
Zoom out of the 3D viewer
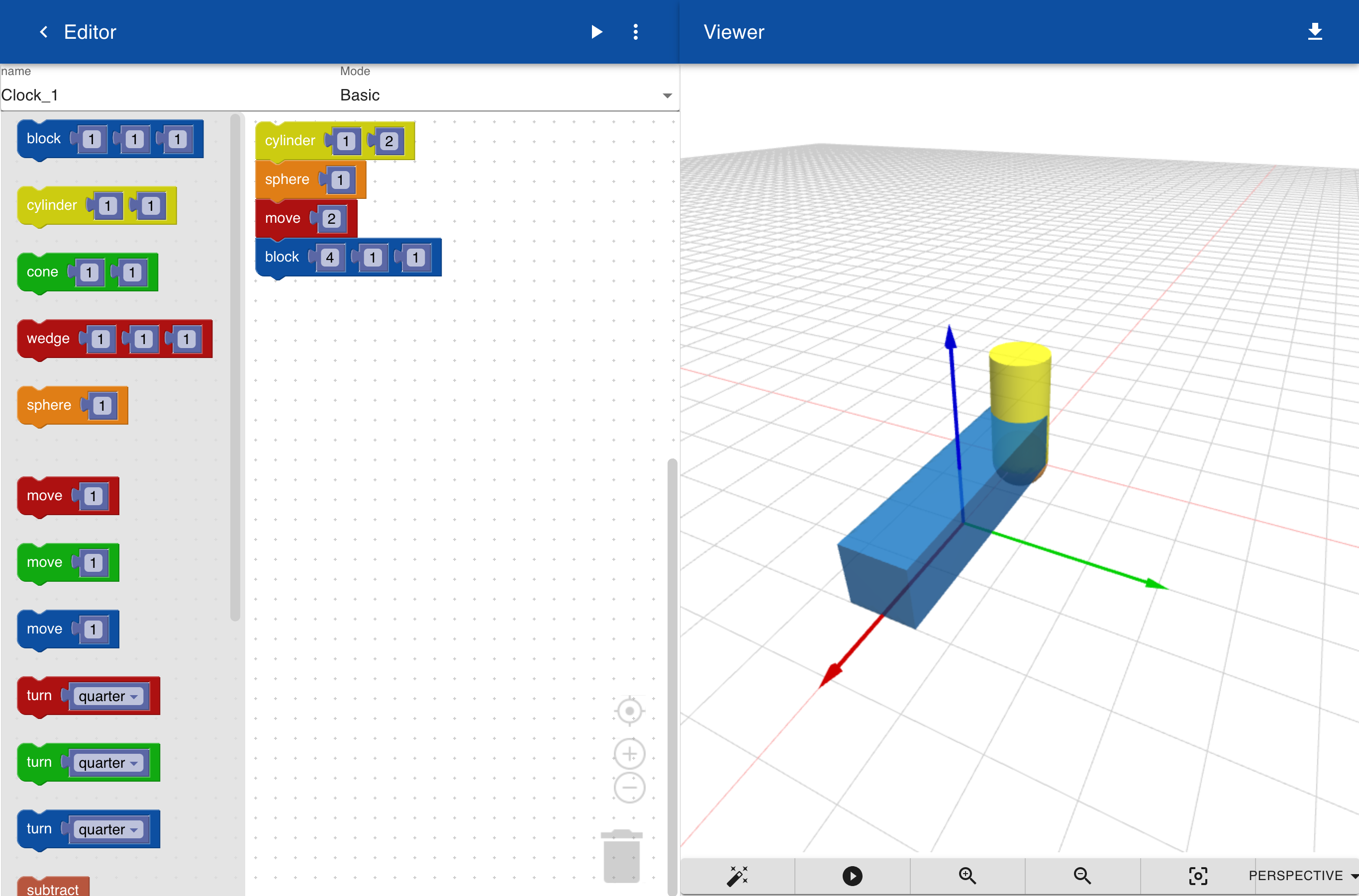point(1082,876)
